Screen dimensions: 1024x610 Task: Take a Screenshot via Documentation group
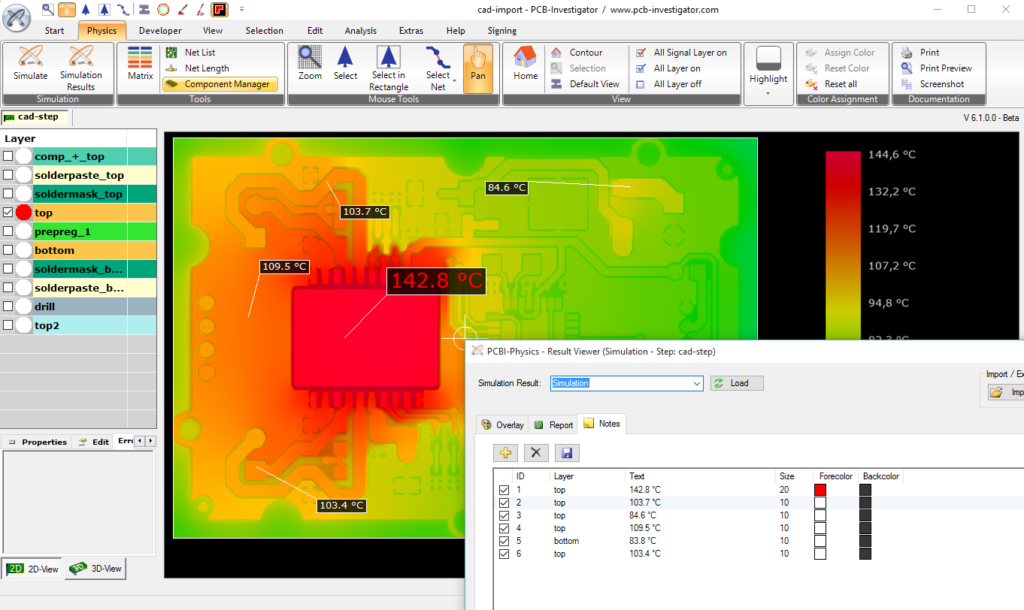click(932, 84)
